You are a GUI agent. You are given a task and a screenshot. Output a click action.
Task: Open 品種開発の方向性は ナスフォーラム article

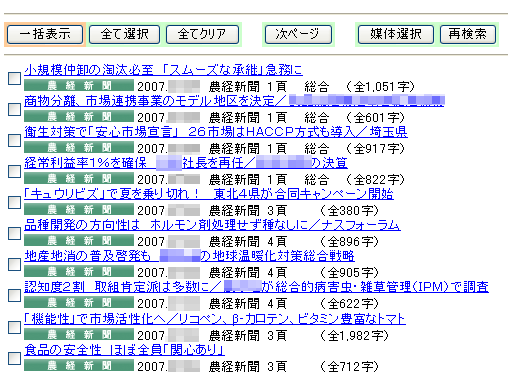tap(212, 225)
